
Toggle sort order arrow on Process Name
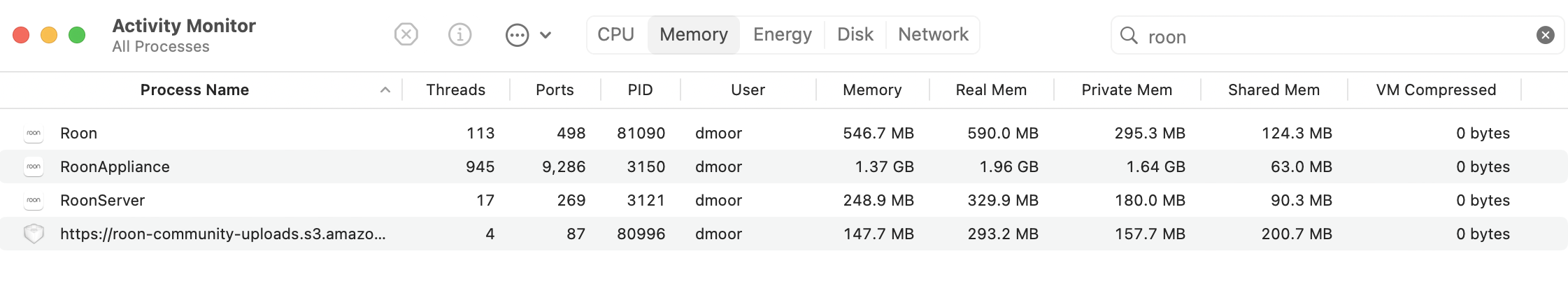385,90
